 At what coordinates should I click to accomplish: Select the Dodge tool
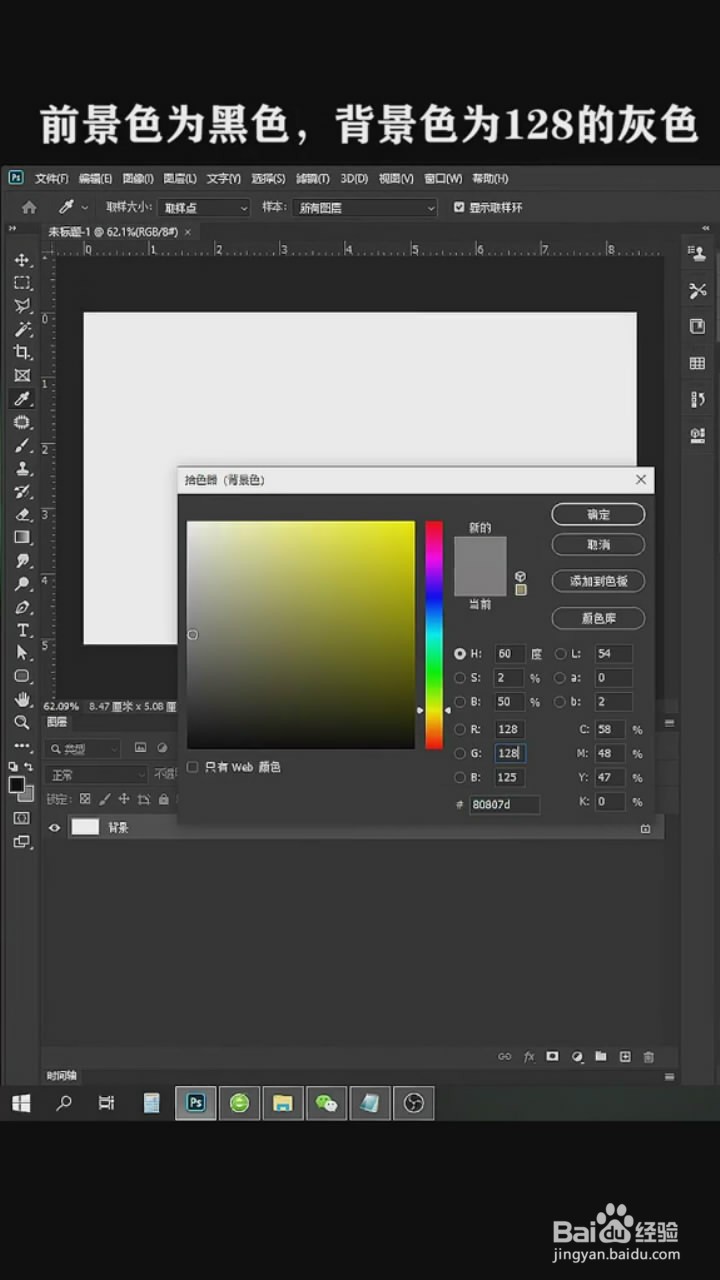click(22, 584)
